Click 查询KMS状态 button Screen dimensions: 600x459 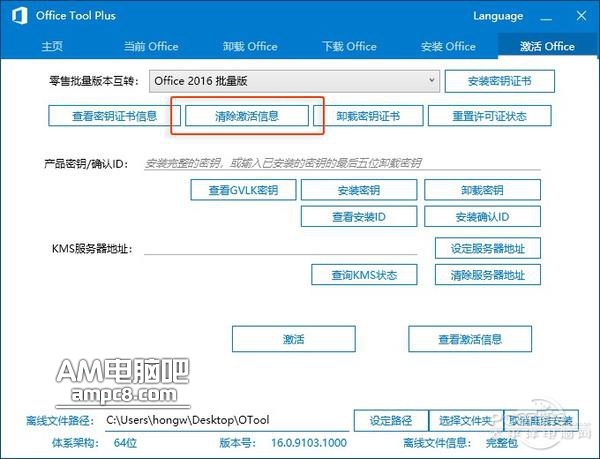pyautogui.click(x=364, y=275)
